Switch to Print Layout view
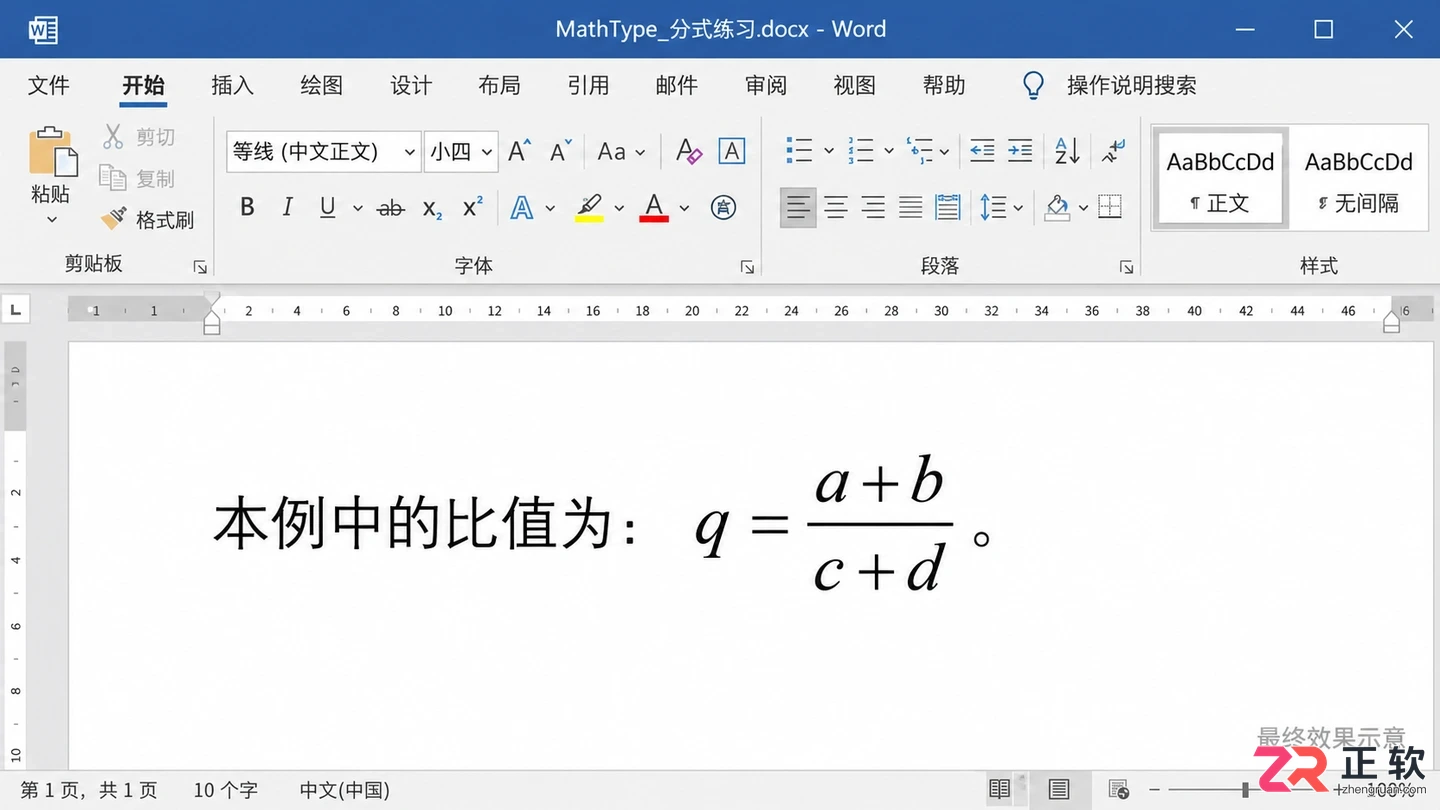This screenshot has height=810, width=1440. coord(1059,789)
